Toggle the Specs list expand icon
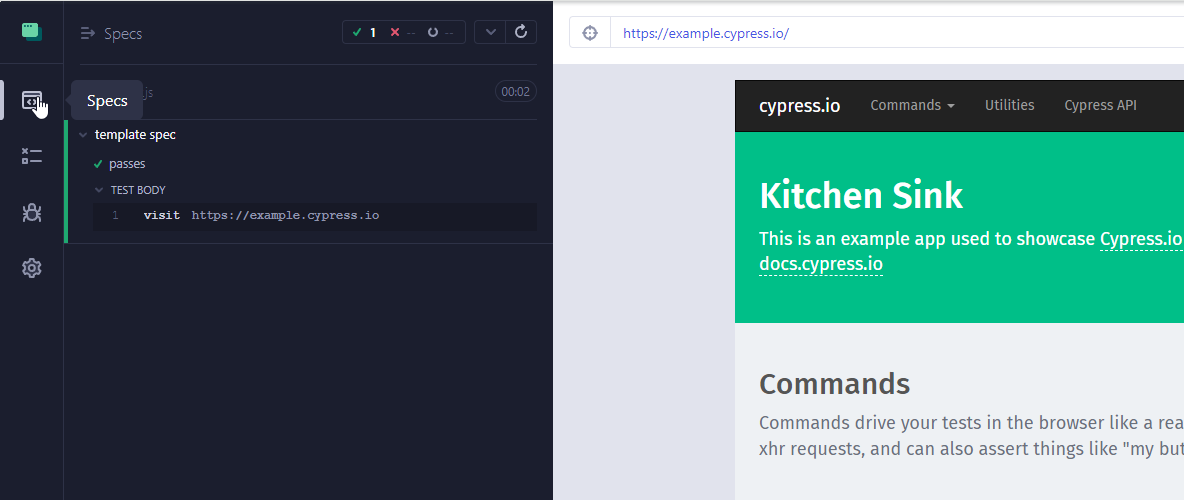Screen dimensions: 1184x500 tap(88, 33)
